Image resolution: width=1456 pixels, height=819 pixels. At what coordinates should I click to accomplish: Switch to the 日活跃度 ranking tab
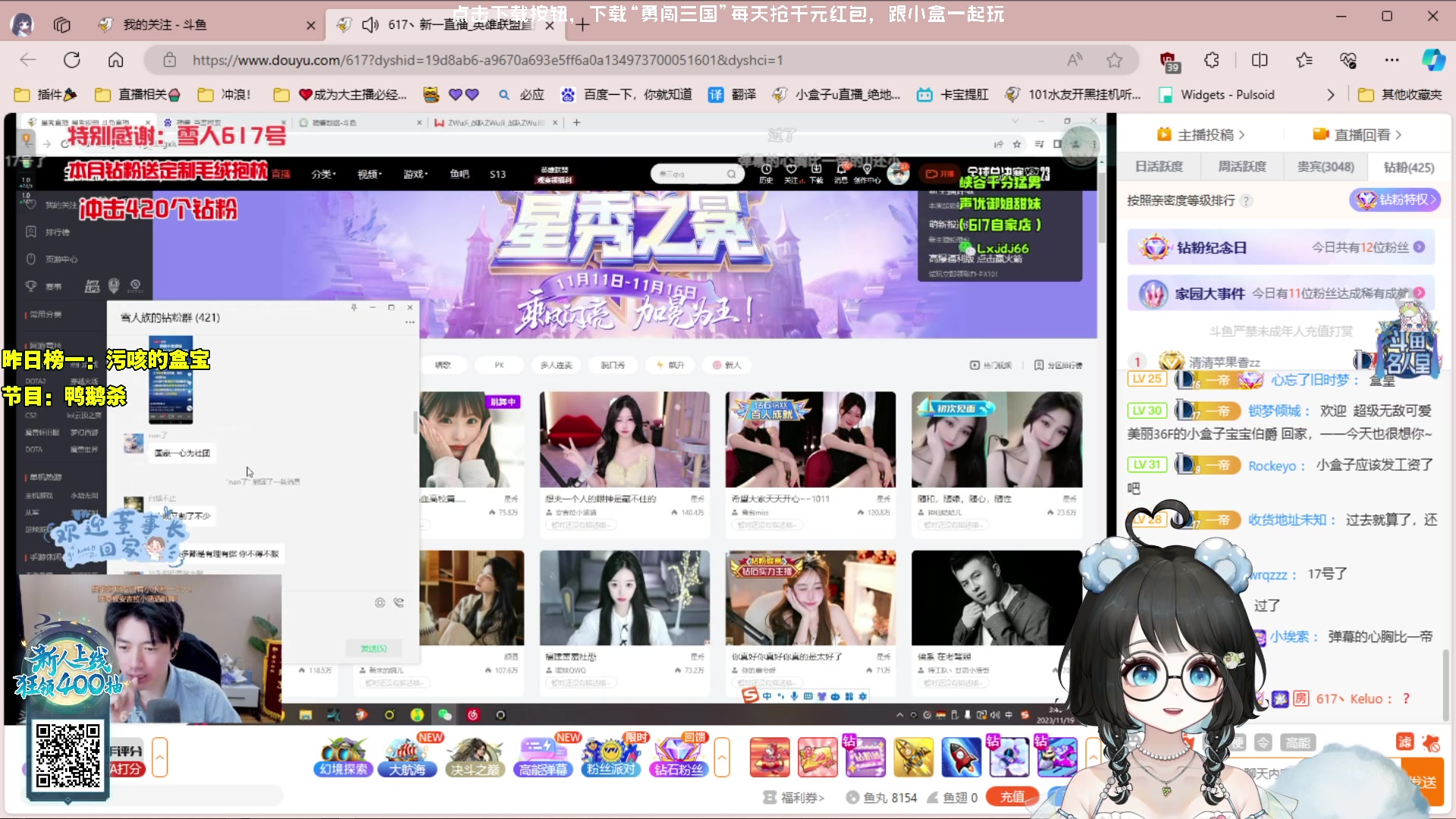[1159, 166]
